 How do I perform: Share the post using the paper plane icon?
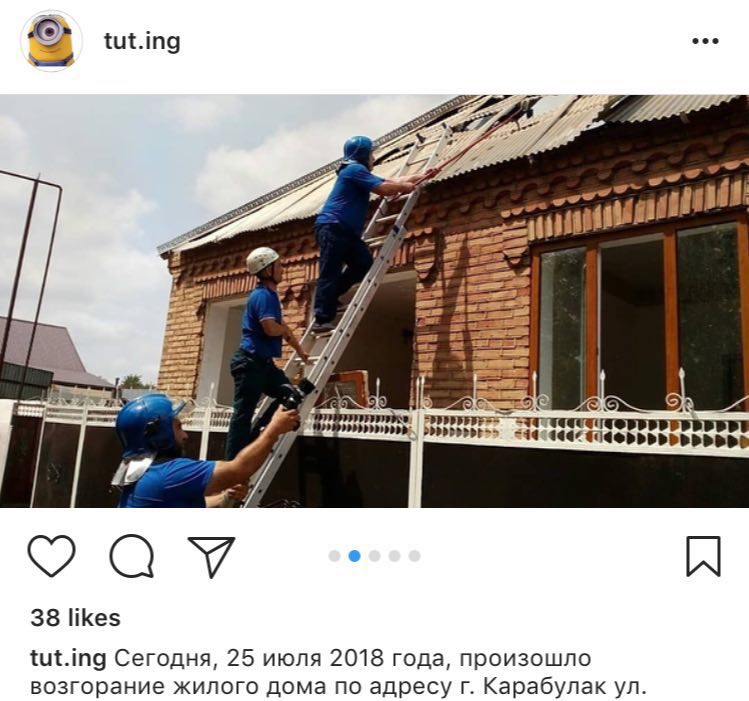pos(212,556)
